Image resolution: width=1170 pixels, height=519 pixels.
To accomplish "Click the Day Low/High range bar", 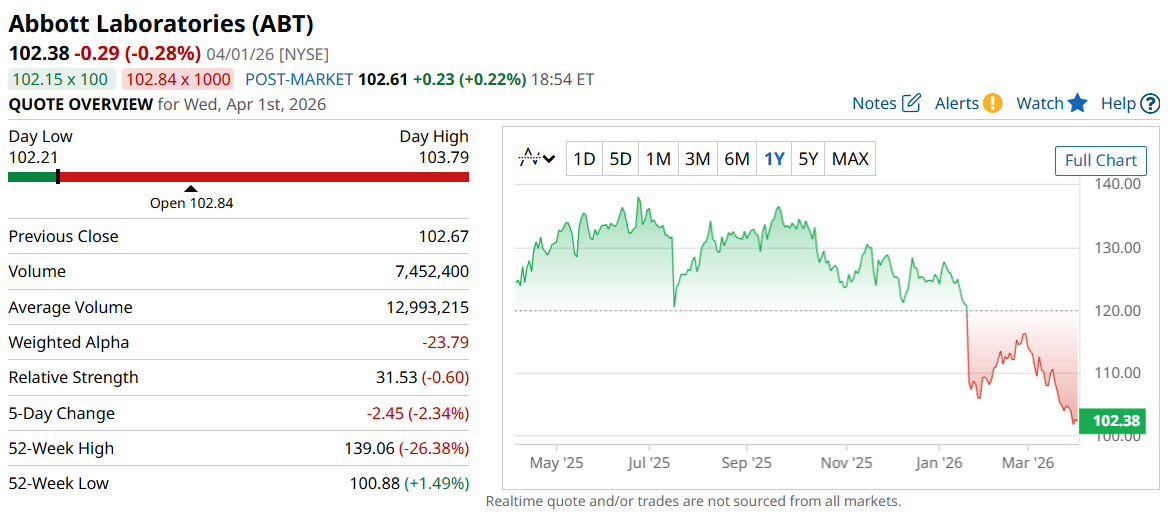I will click(x=238, y=177).
